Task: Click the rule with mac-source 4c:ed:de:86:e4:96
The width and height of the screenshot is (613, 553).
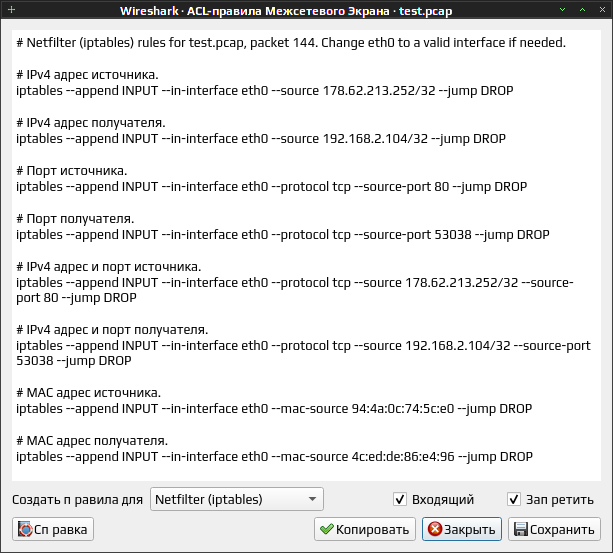Action: pos(274,457)
